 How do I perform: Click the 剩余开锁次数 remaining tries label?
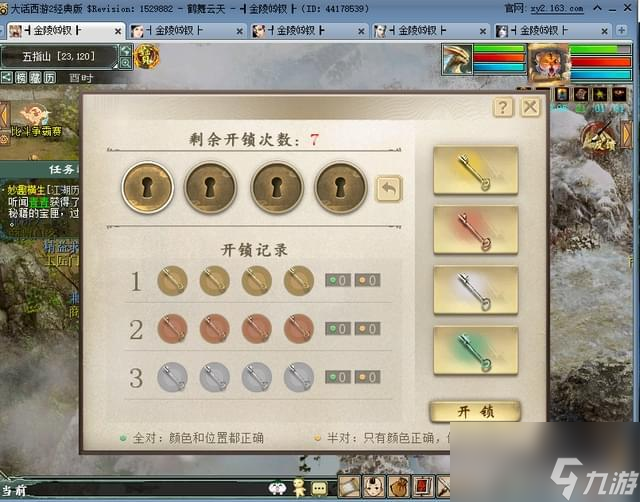tap(244, 140)
